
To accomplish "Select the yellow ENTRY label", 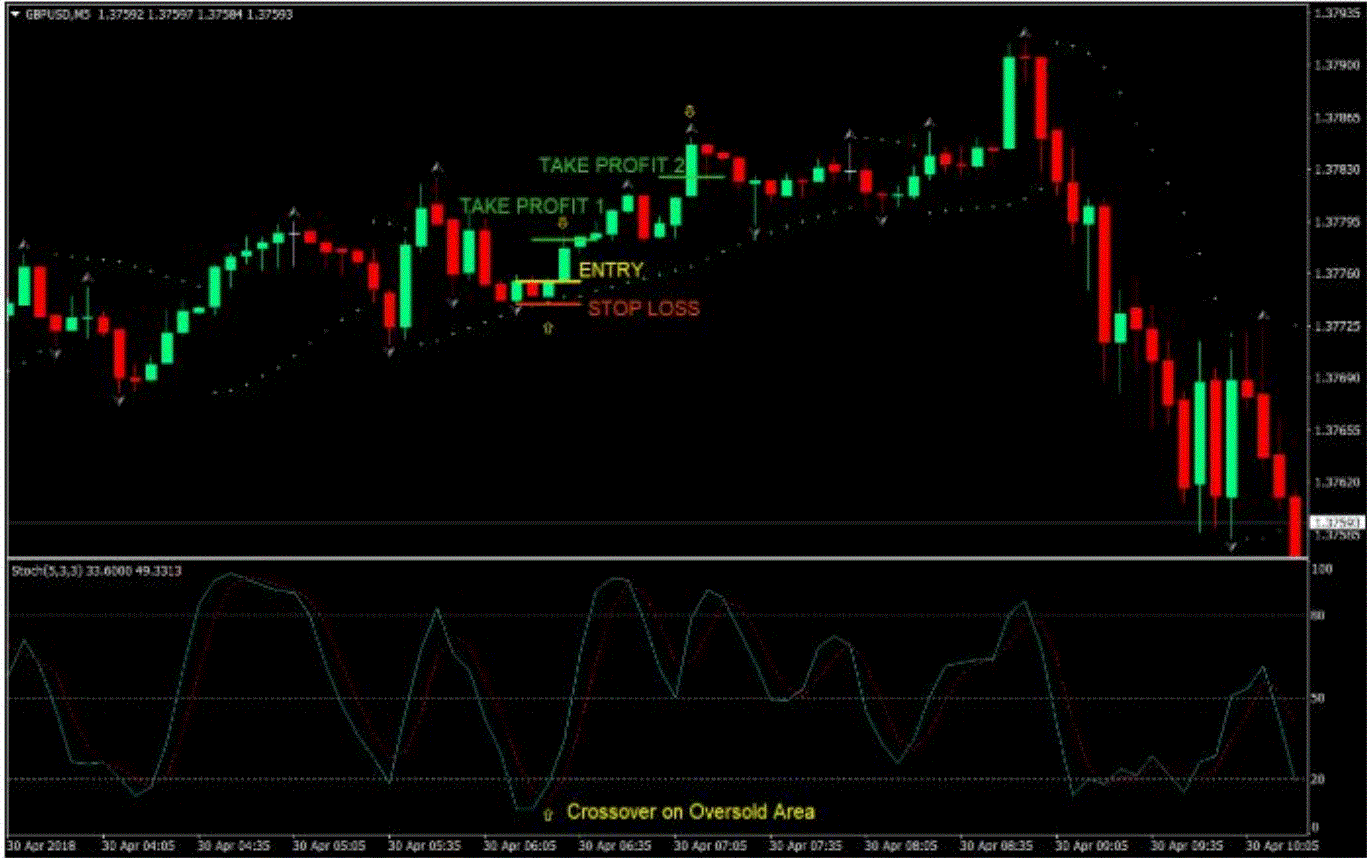I will 611,271.
